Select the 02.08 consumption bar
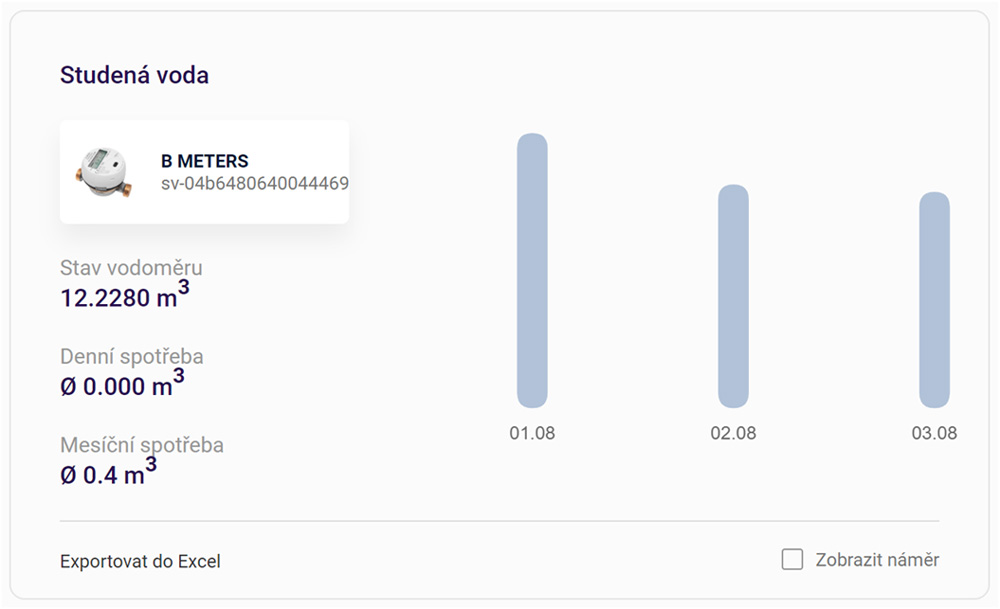The image size is (1000, 609). tap(733, 297)
